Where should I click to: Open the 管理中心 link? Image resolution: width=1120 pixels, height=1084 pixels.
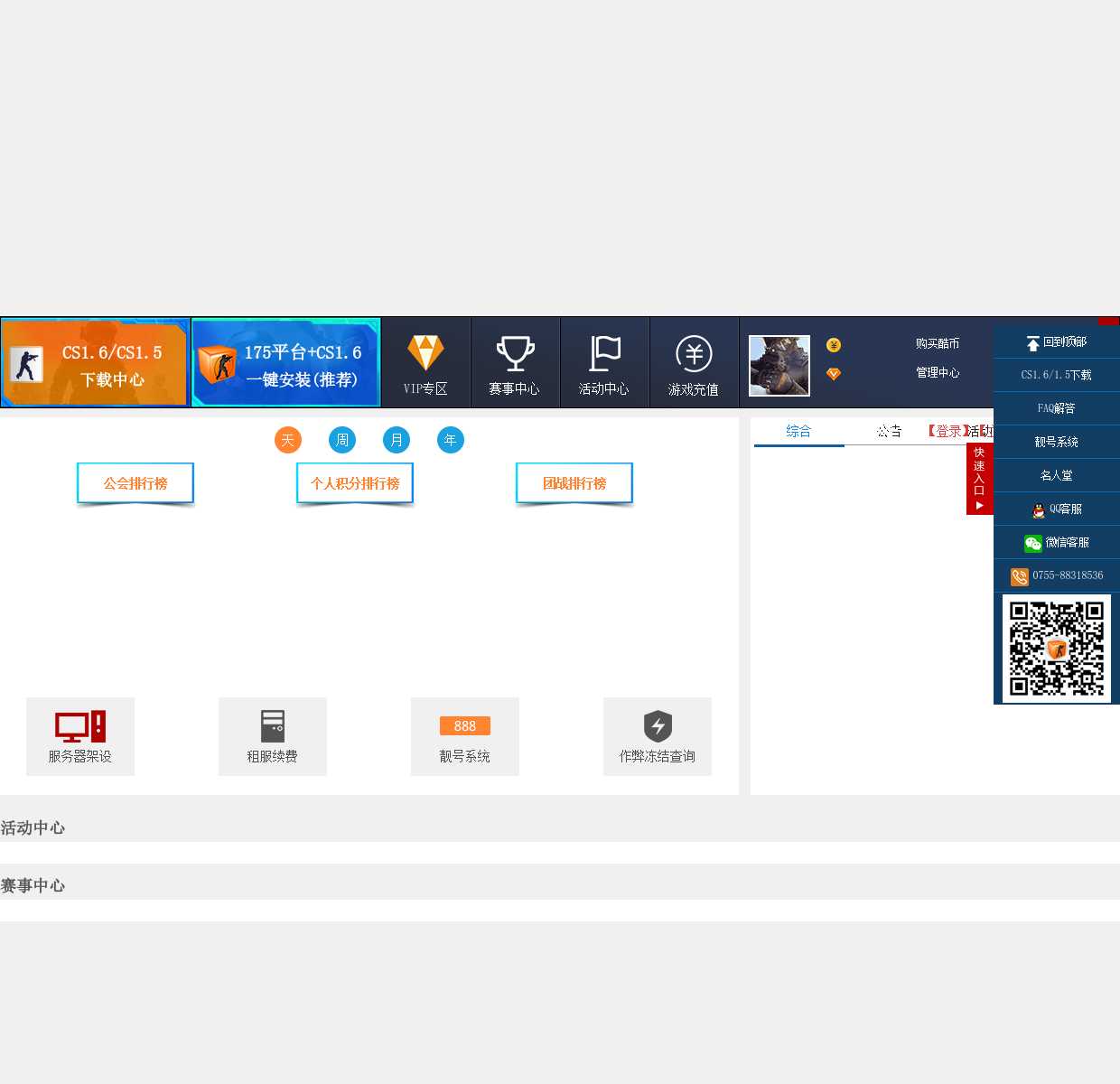click(938, 372)
